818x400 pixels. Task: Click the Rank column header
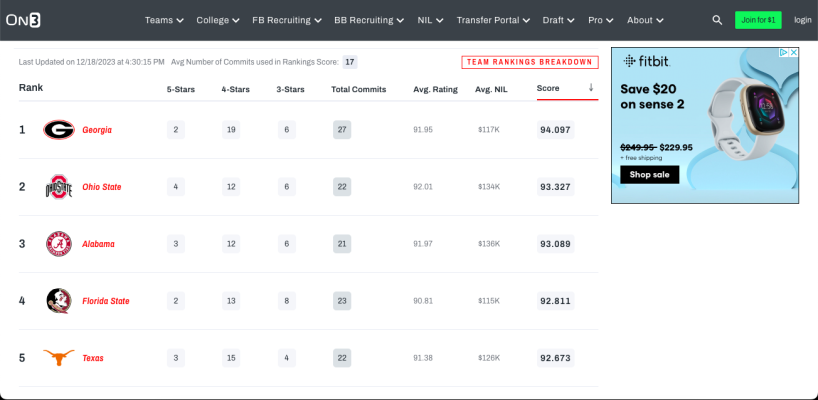tap(31, 88)
